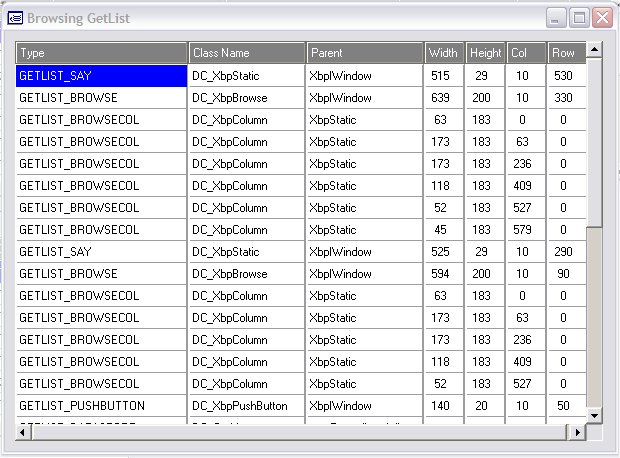The image size is (620, 458).
Task: Maximize the Browsing GetList window
Action: click(580, 18)
